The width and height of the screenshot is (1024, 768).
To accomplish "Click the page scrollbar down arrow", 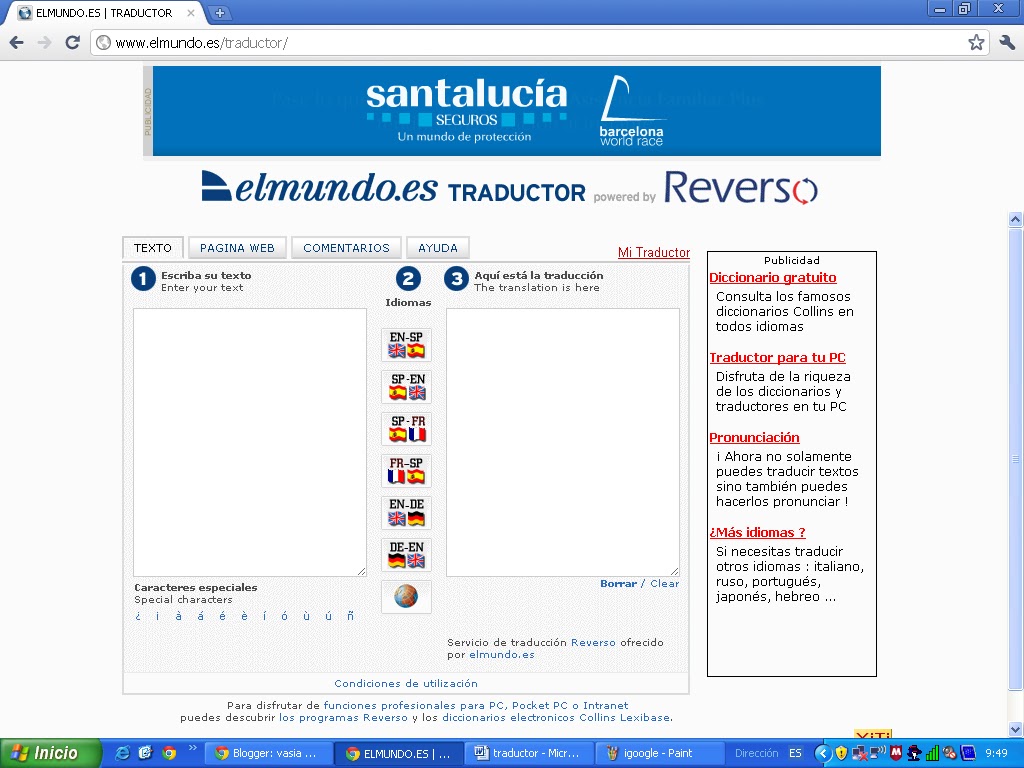I will click(x=1016, y=729).
